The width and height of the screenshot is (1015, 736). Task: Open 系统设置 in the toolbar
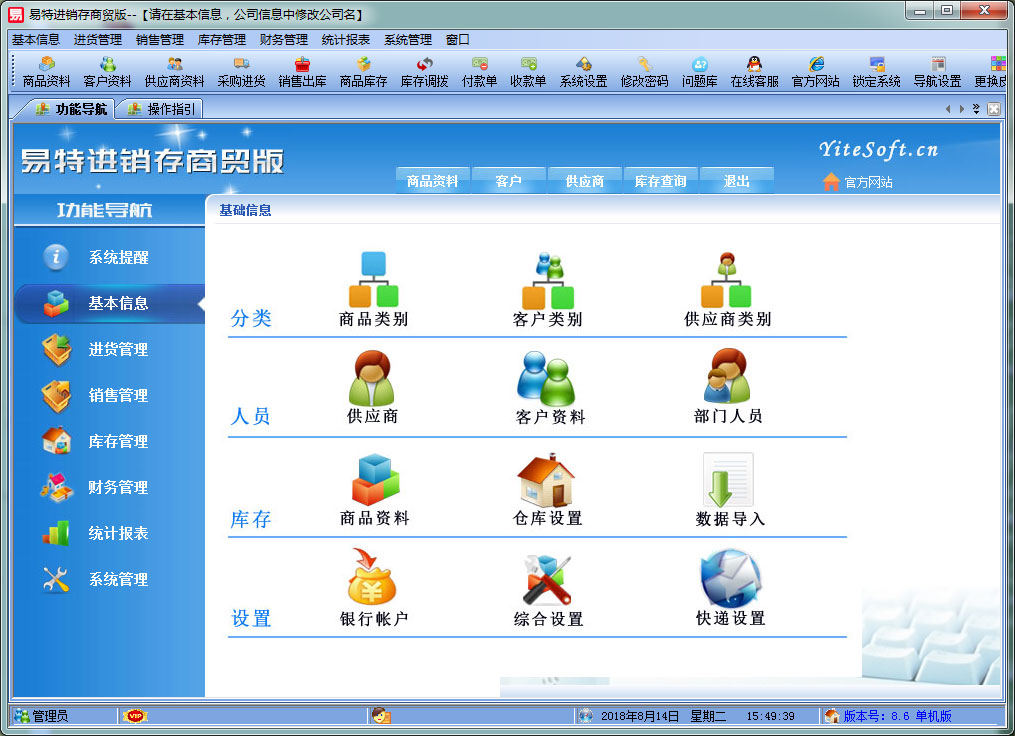tap(583, 72)
